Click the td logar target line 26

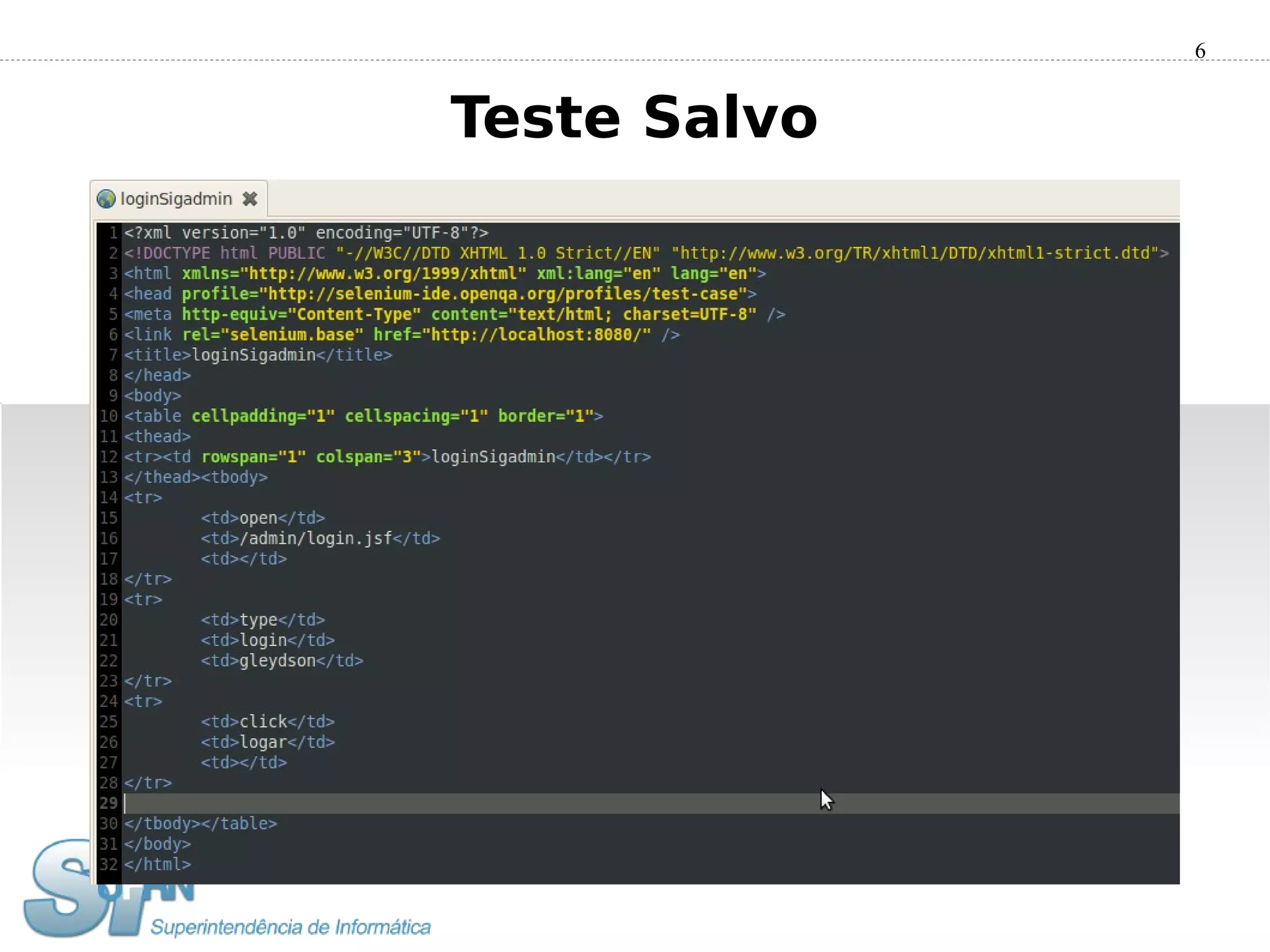268,742
